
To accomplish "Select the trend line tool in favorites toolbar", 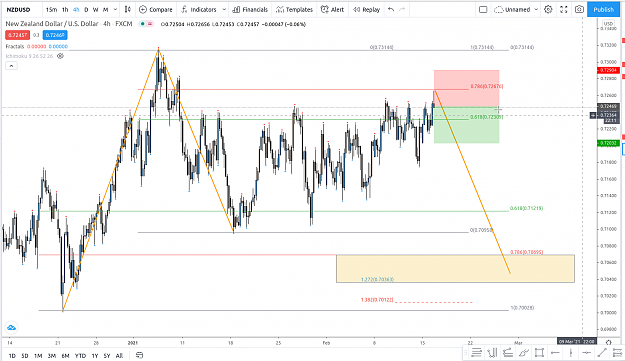I will pyautogui.click(x=602, y=352).
